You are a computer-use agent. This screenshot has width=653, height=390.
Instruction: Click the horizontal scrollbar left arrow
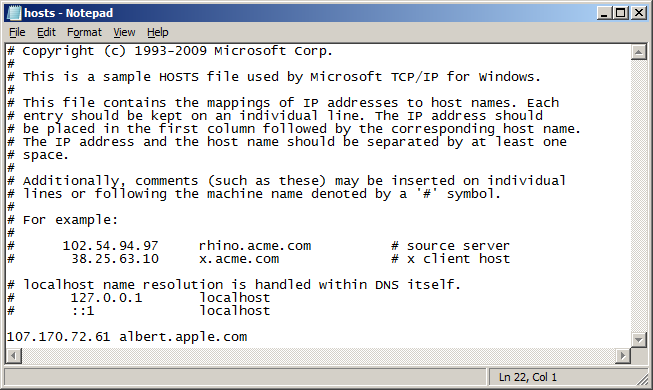[14, 355]
